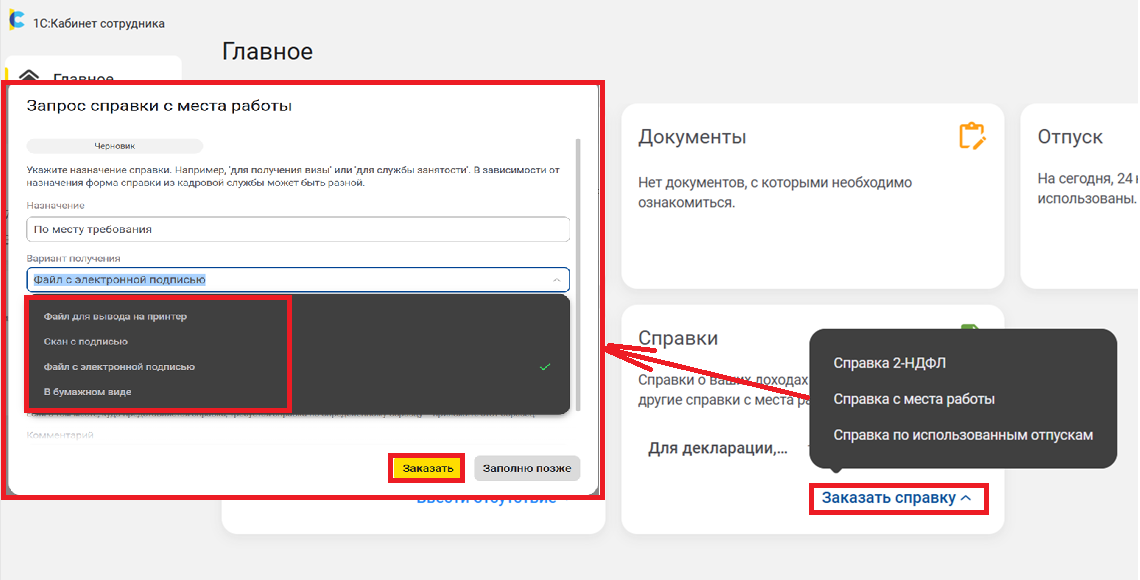Select Файл с электронной подписью in list
The image size is (1140, 580).
click(x=119, y=367)
